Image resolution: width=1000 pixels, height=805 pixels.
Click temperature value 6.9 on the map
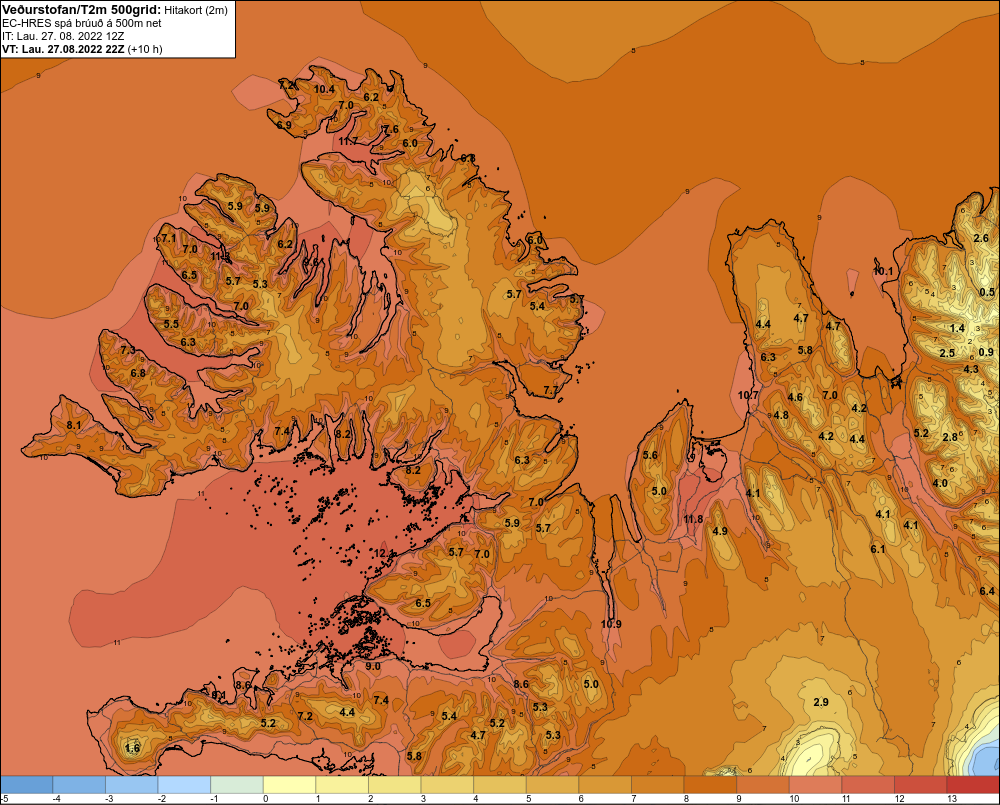point(284,125)
